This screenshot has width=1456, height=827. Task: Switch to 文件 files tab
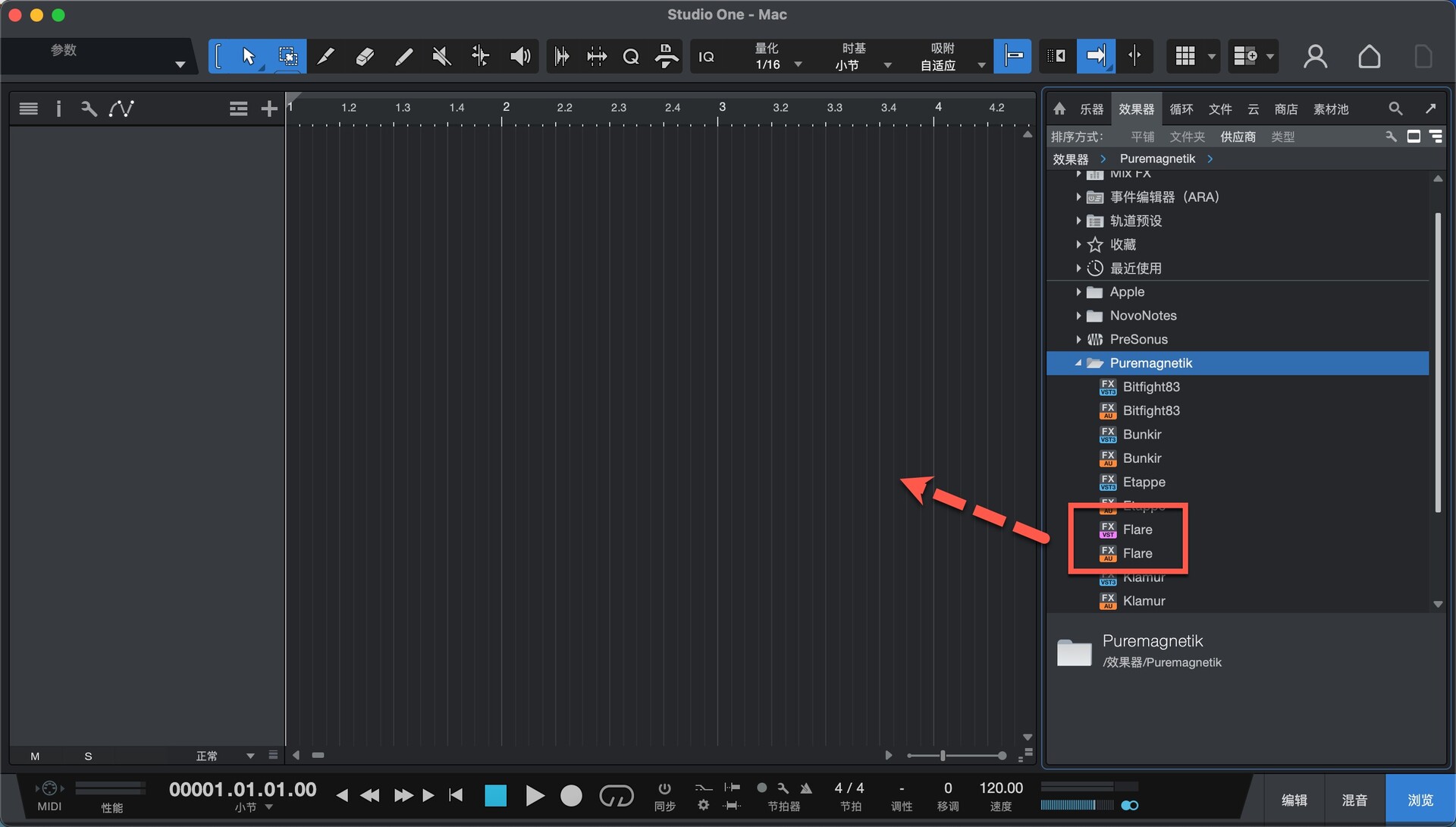click(x=1219, y=109)
